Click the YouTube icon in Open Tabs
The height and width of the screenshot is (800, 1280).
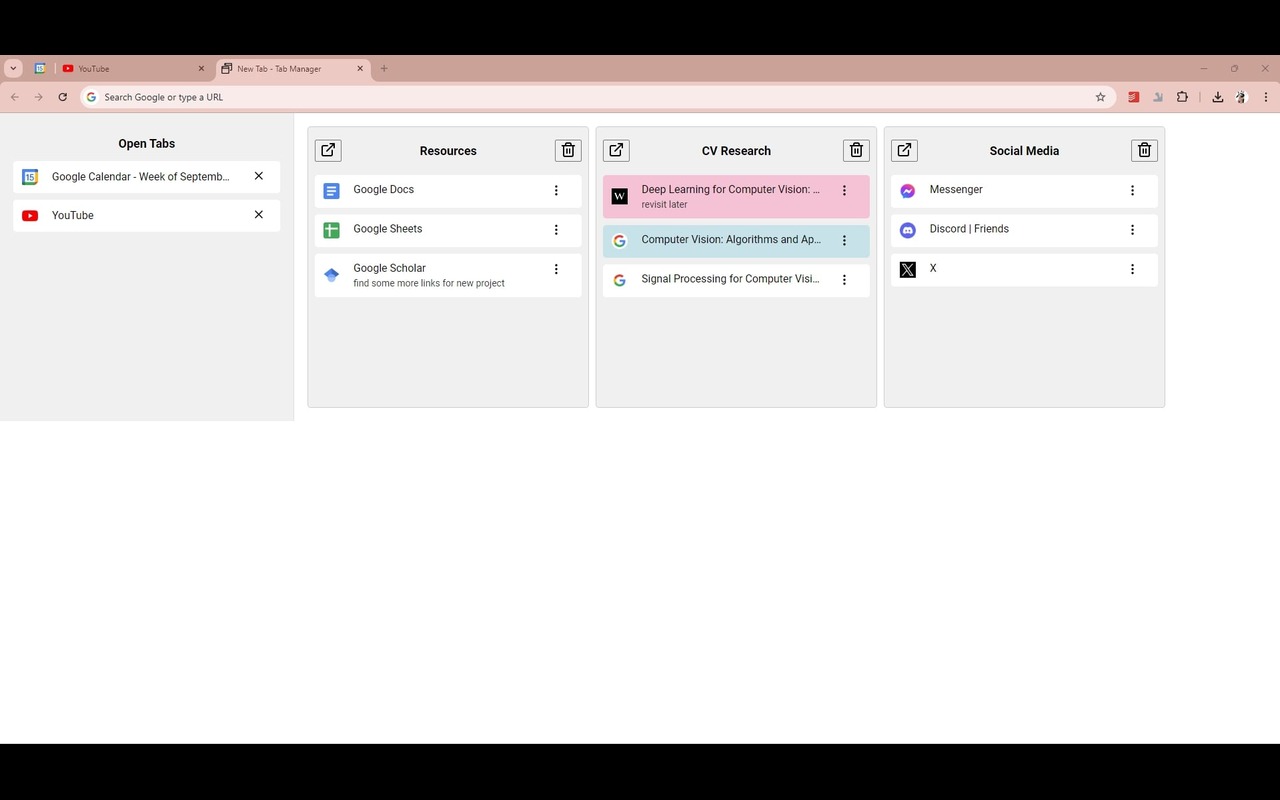tap(30, 216)
